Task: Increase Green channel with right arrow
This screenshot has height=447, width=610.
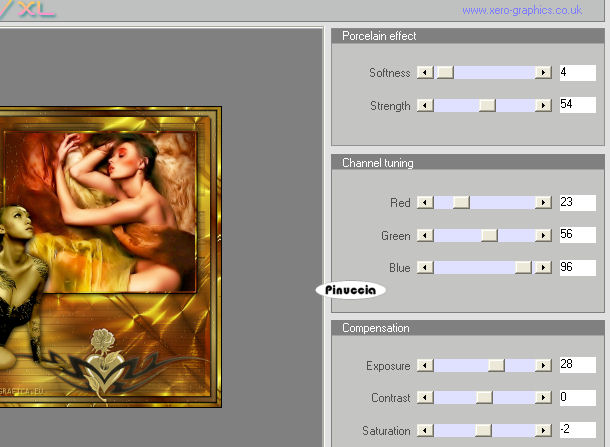Action: pos(543,235)
